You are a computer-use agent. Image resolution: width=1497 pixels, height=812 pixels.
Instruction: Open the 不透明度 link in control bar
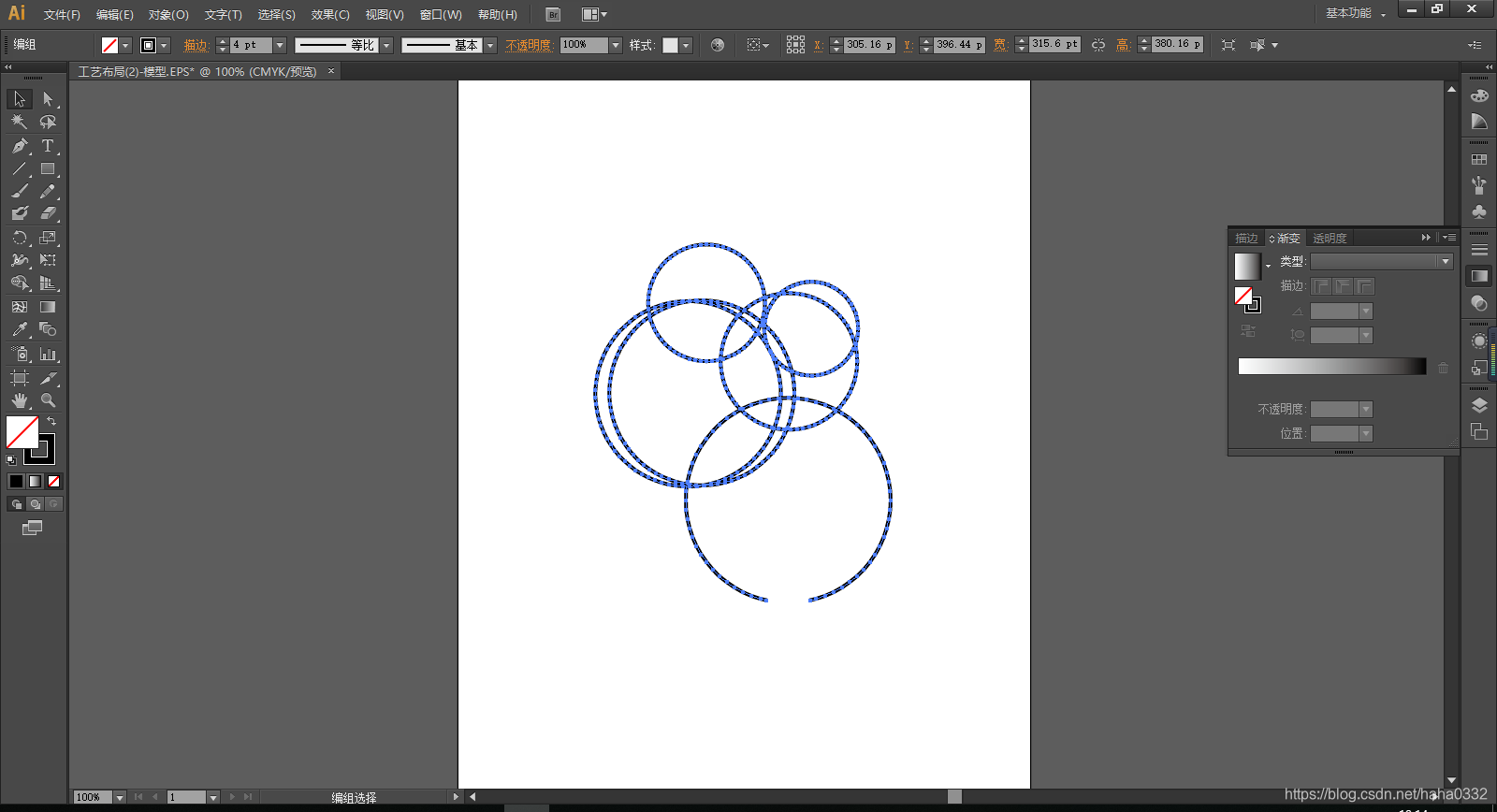529,45
